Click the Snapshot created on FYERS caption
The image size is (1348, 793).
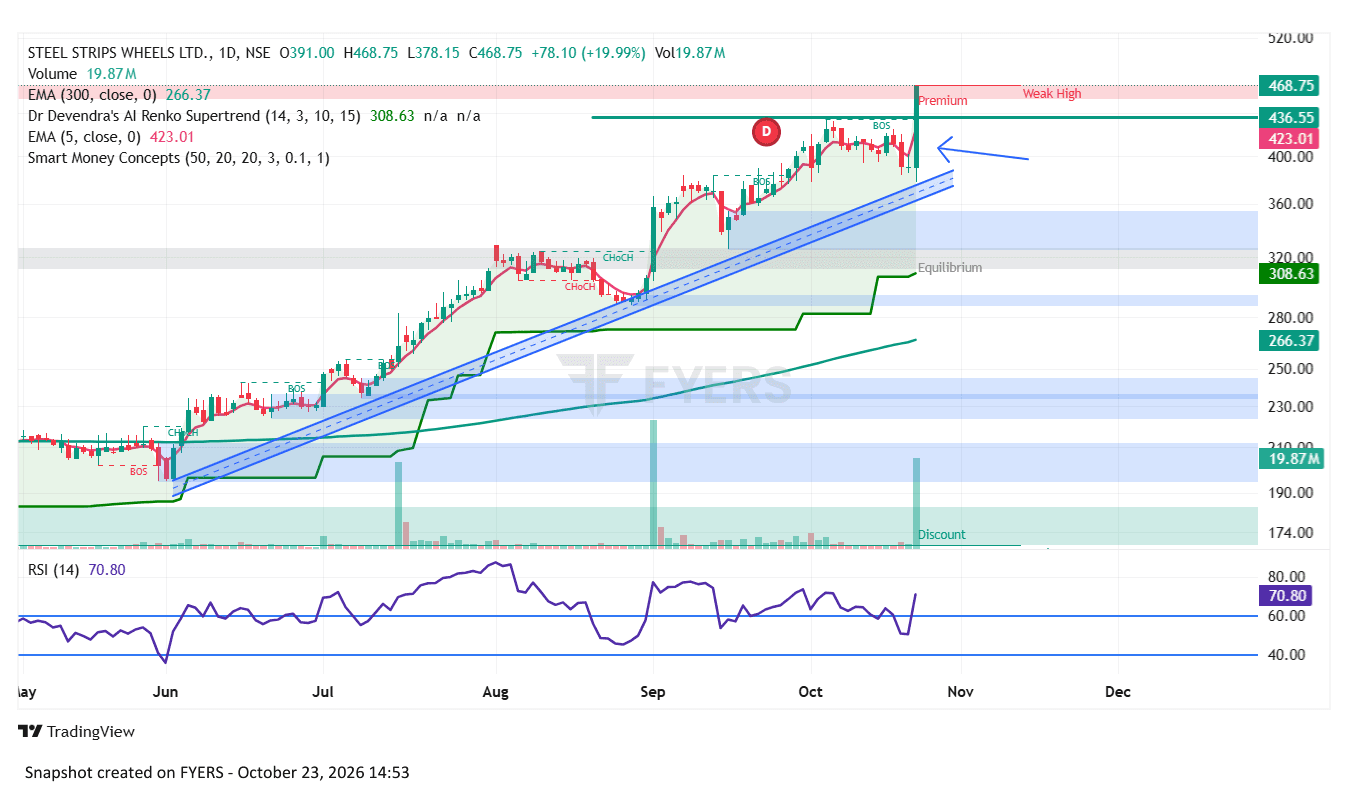[x=217, y=773]
